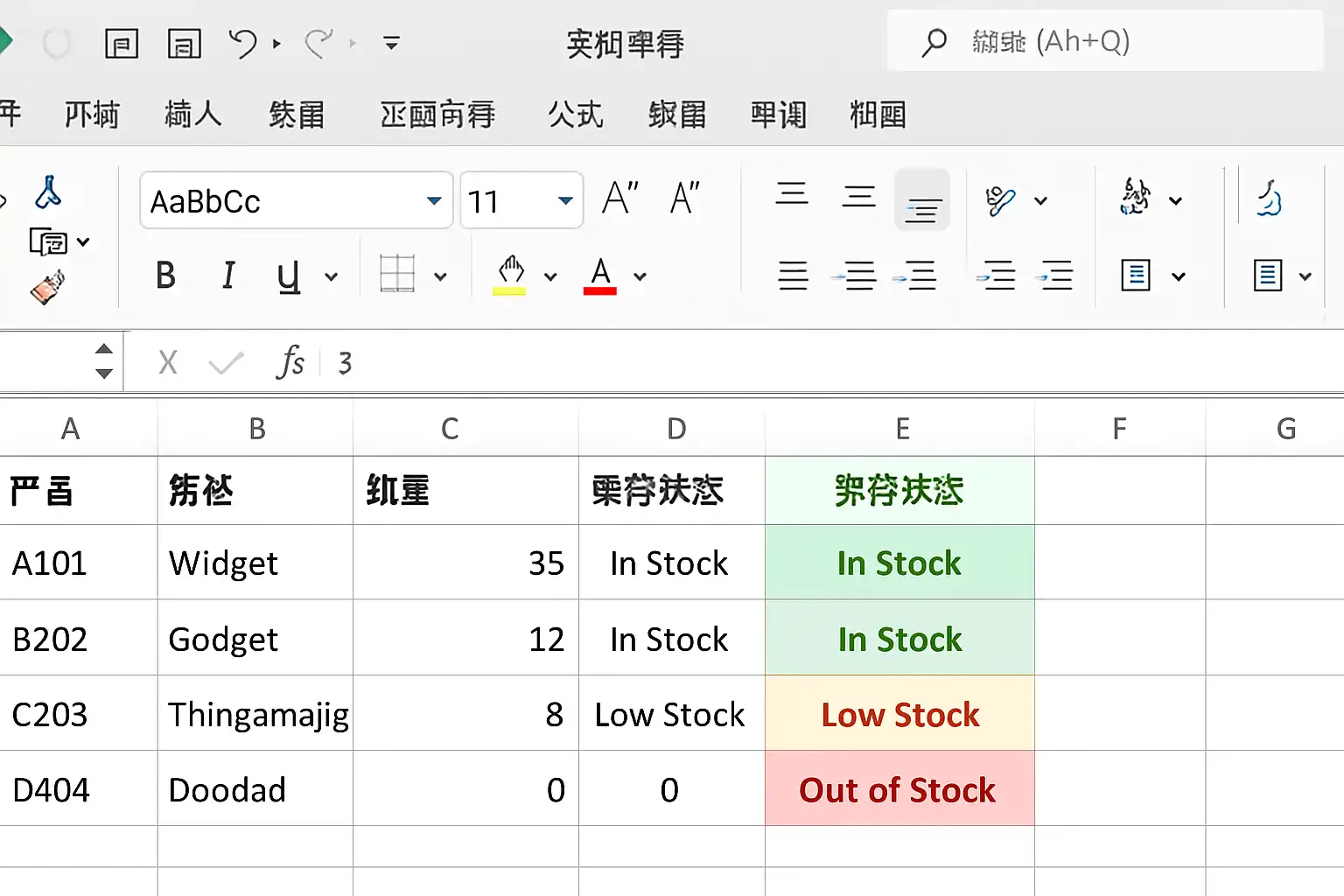Select the Format Painter brush icon
This screenshot has height=896, width=1344.
pyautogui.click(x=47, y=287)
